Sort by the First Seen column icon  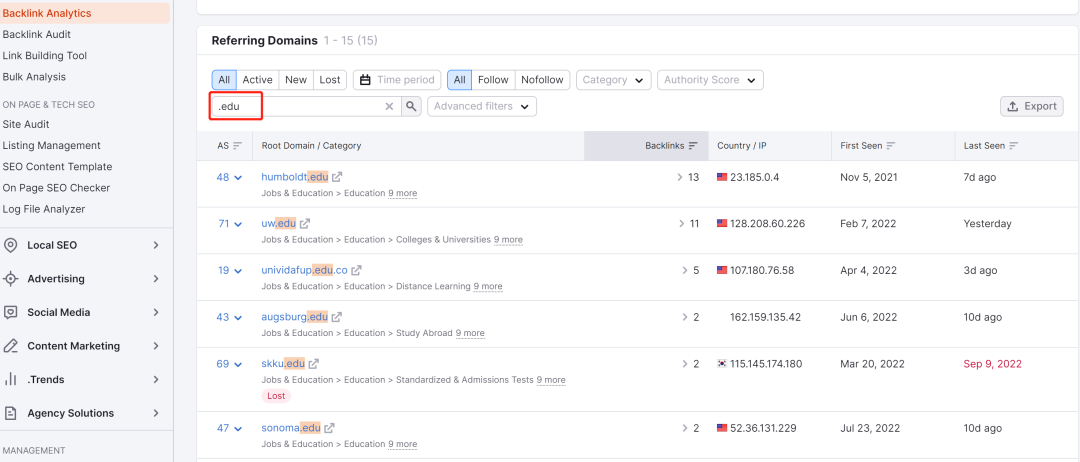click(891, 146)
